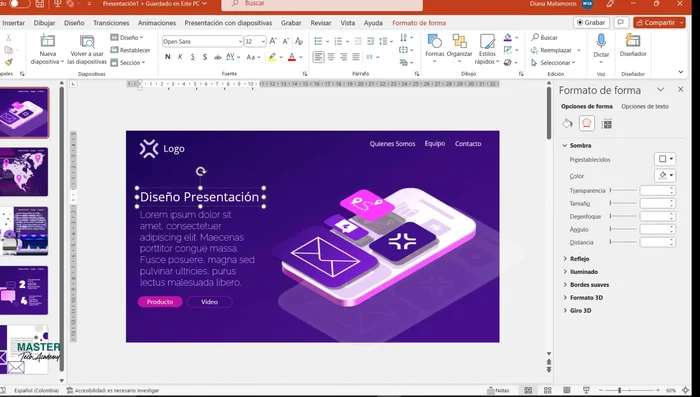
Task: Click the Desenfoque slider
Action: coord(623,216)
